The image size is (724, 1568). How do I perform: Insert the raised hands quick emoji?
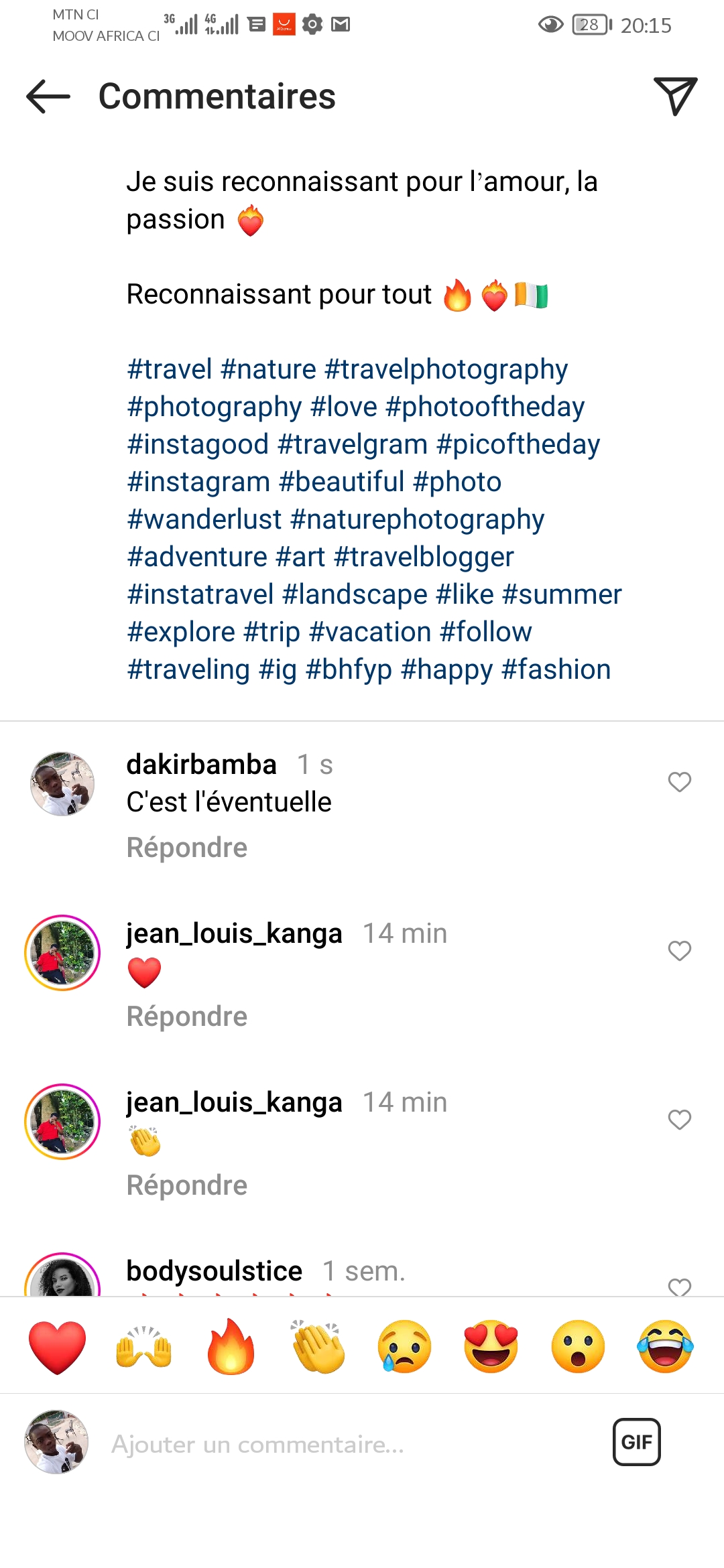click(x=144, y=1347)
